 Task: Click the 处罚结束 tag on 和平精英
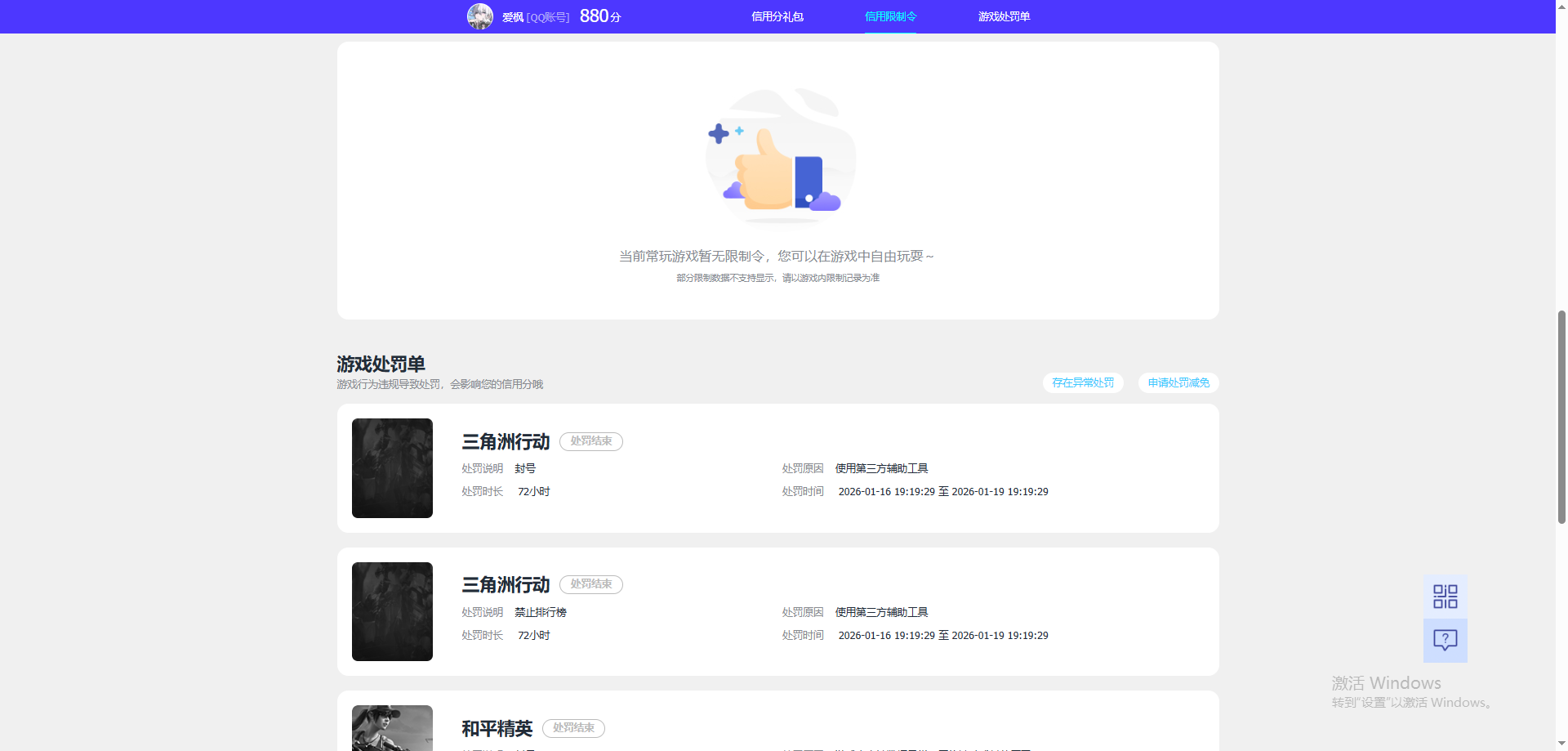click(x=573, y=728)
